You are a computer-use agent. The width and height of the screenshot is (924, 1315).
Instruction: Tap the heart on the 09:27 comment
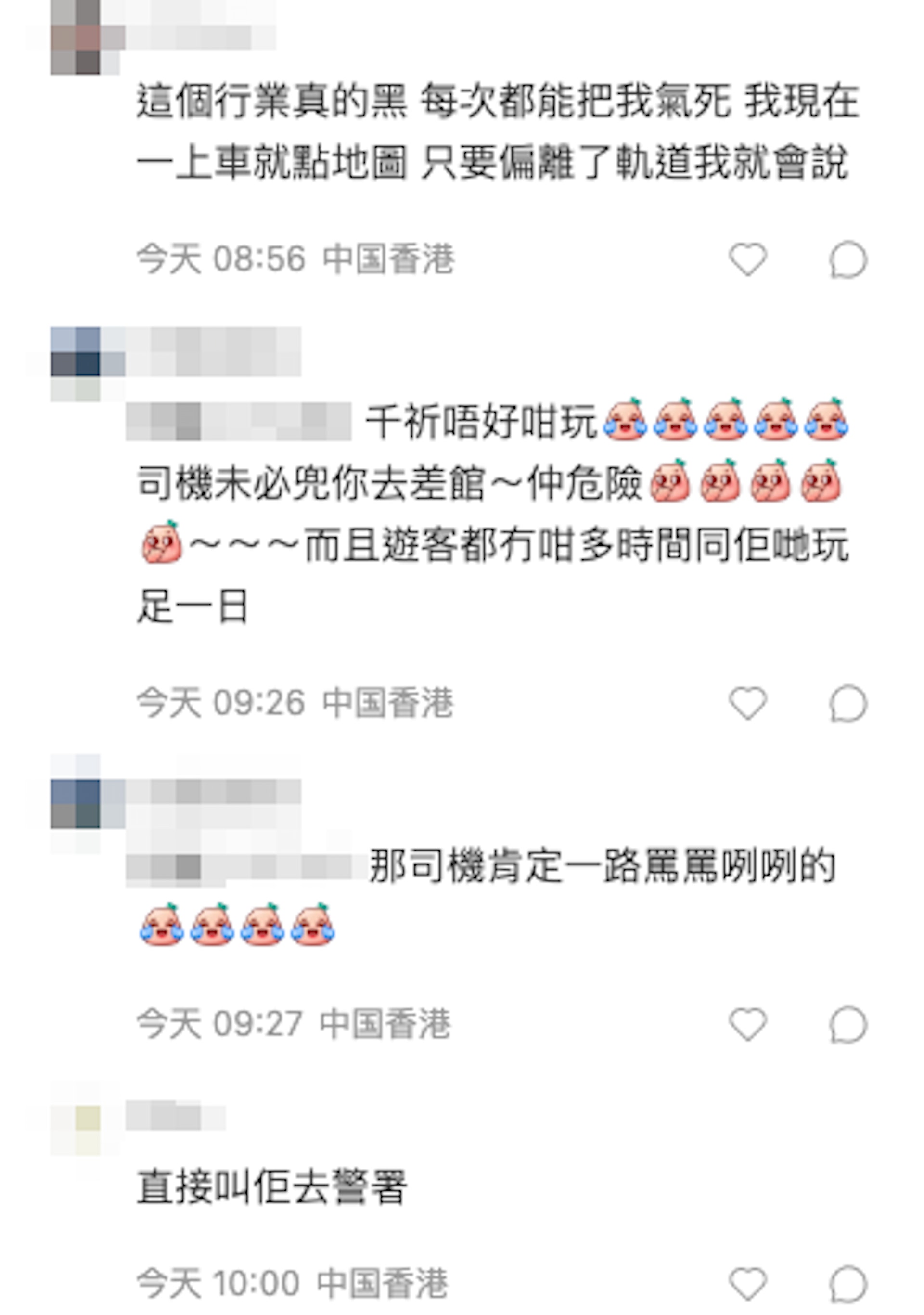pos(748,1023)
